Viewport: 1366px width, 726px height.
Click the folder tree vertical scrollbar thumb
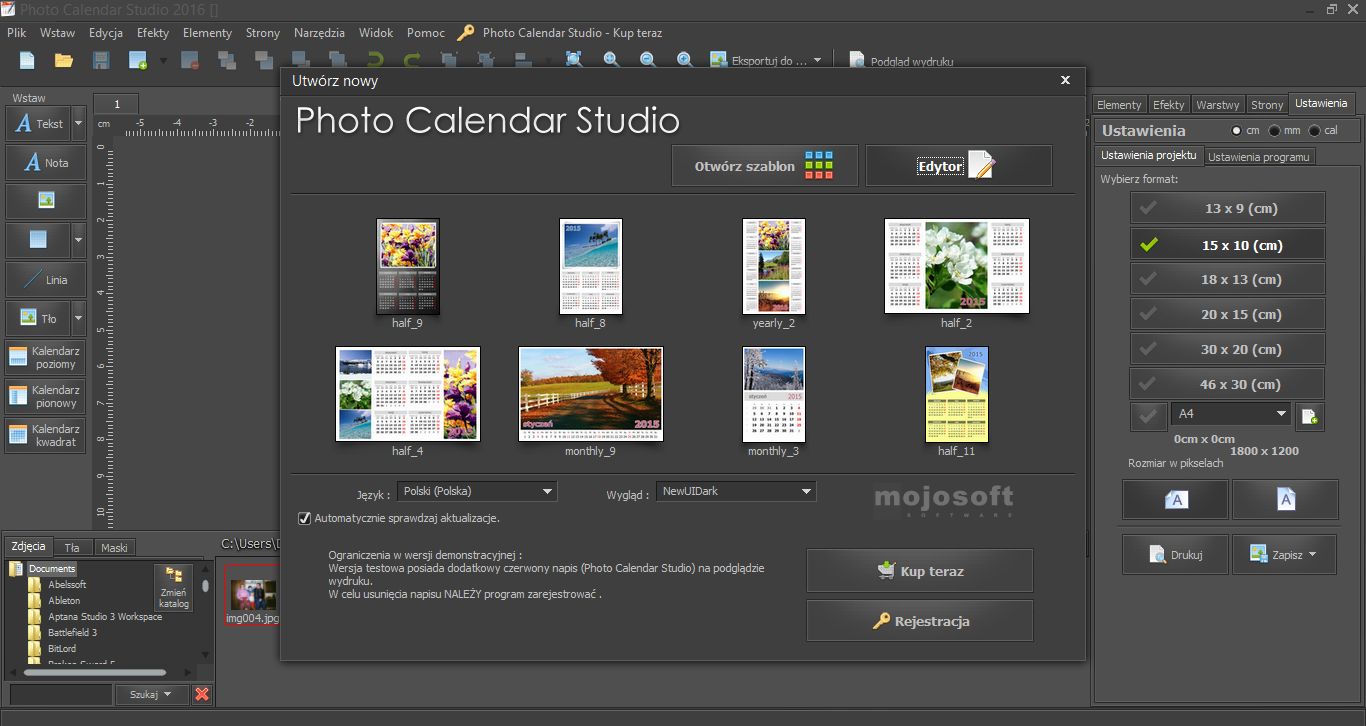point(206,586)
